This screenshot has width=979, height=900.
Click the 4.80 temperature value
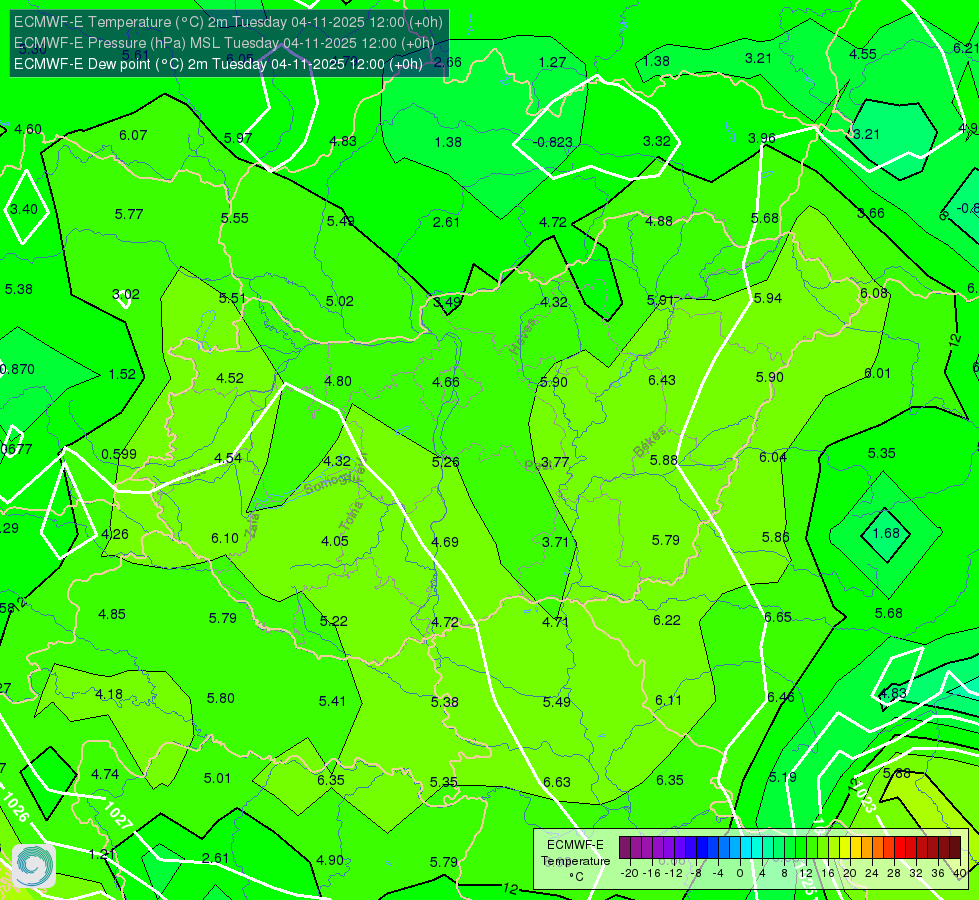pyautogui.click(x=338, y=381)
